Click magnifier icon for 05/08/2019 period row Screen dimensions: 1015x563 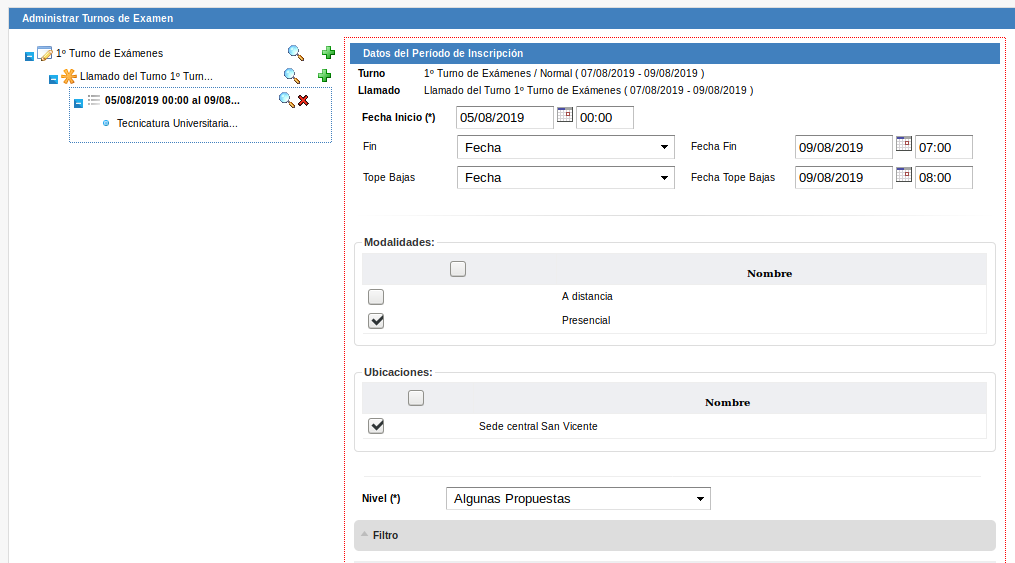click(x=286, y=100)
